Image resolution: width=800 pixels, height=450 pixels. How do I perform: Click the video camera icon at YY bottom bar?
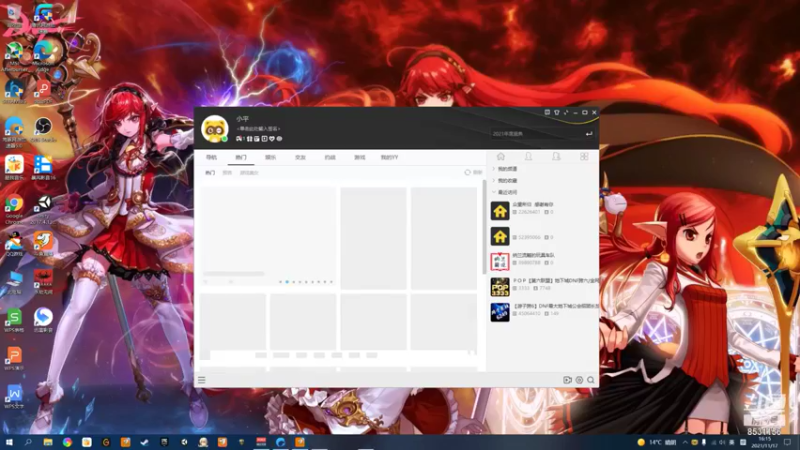[567, 380]
